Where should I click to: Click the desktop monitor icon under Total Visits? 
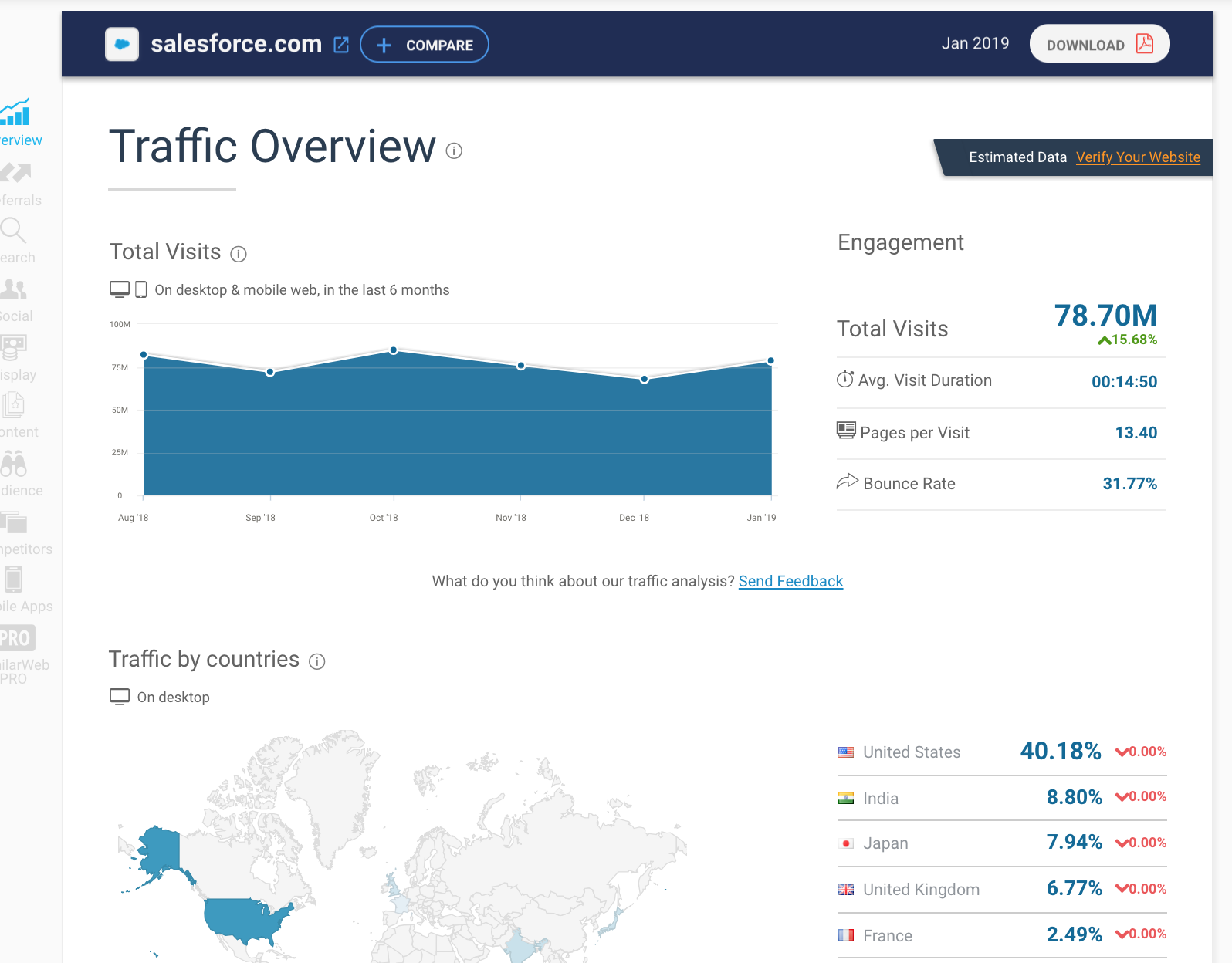pos(120,289)
